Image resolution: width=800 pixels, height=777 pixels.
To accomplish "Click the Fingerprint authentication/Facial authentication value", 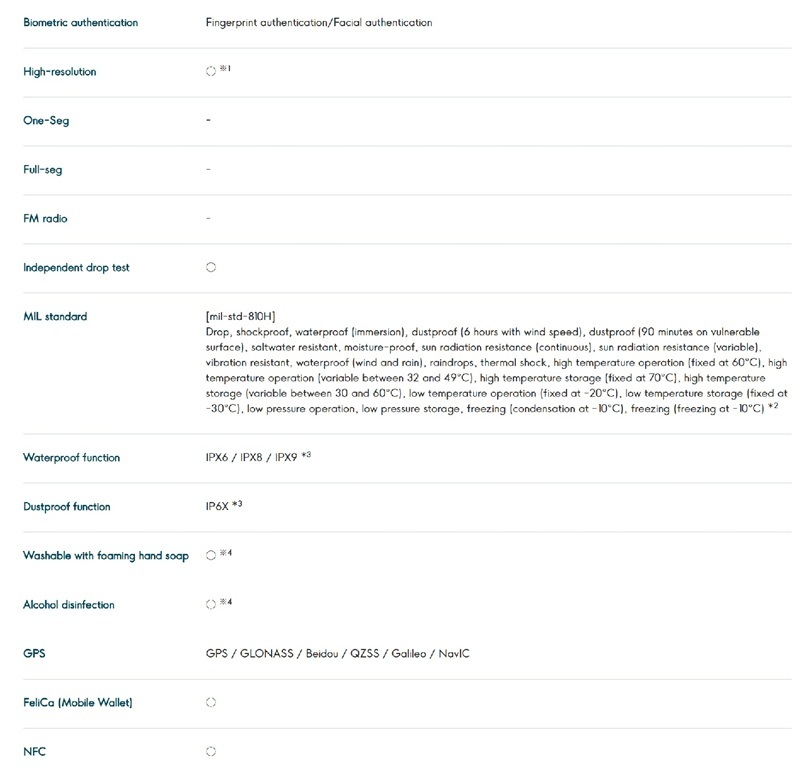I will (x=319, y=22).
